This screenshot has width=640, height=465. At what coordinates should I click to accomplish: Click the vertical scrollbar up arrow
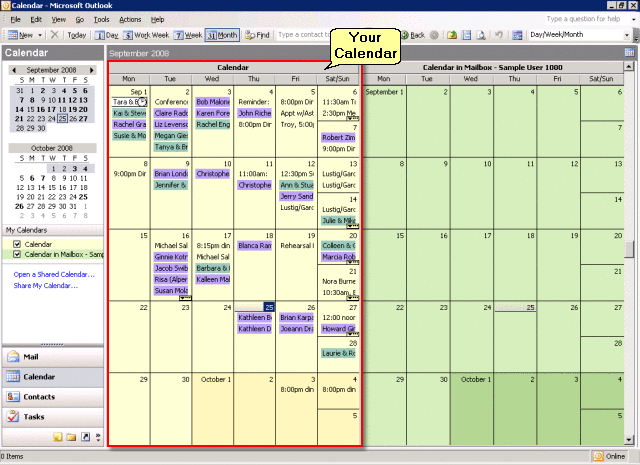[629, 66]
